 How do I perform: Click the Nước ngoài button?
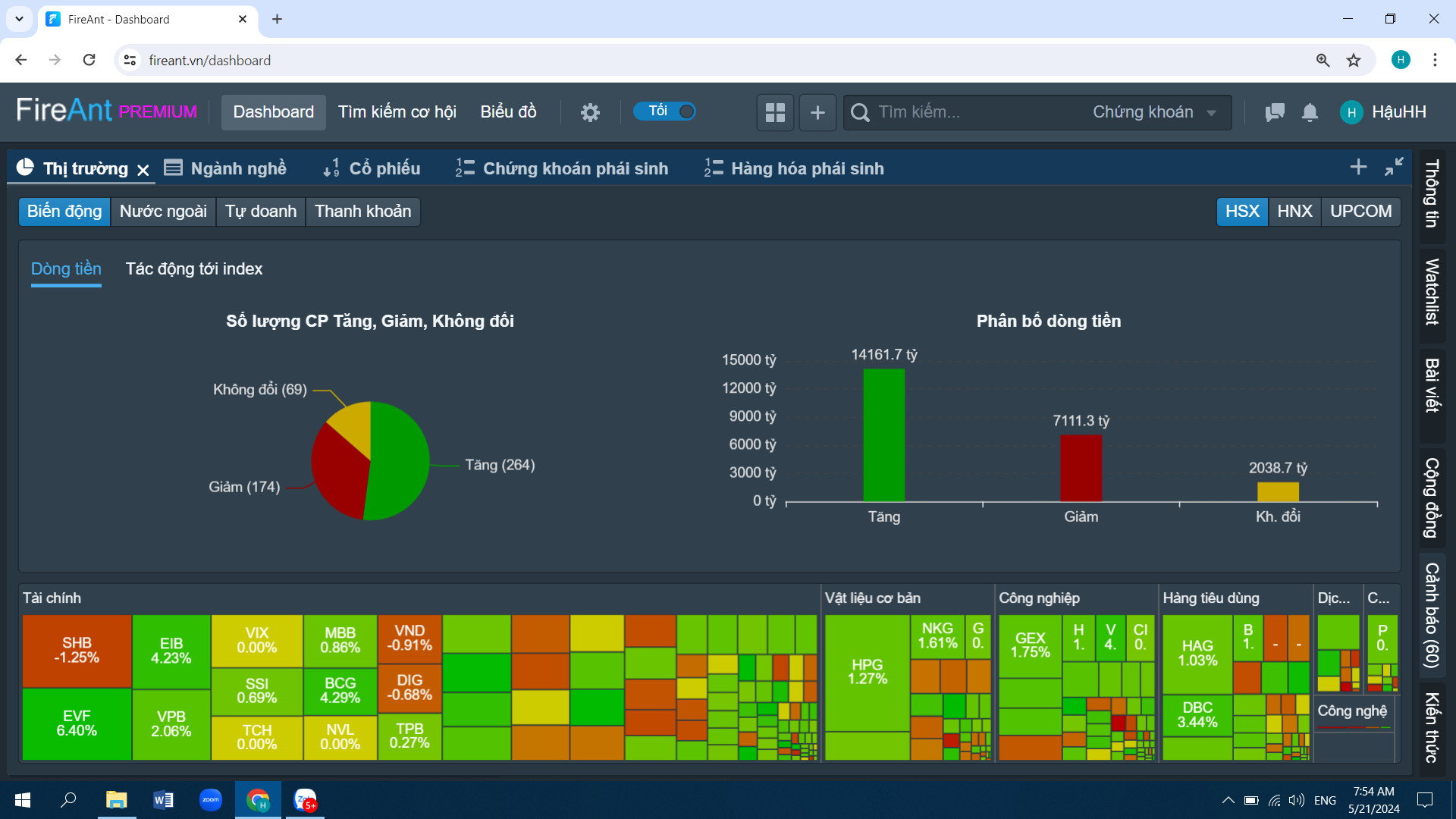tap(163, 212)
